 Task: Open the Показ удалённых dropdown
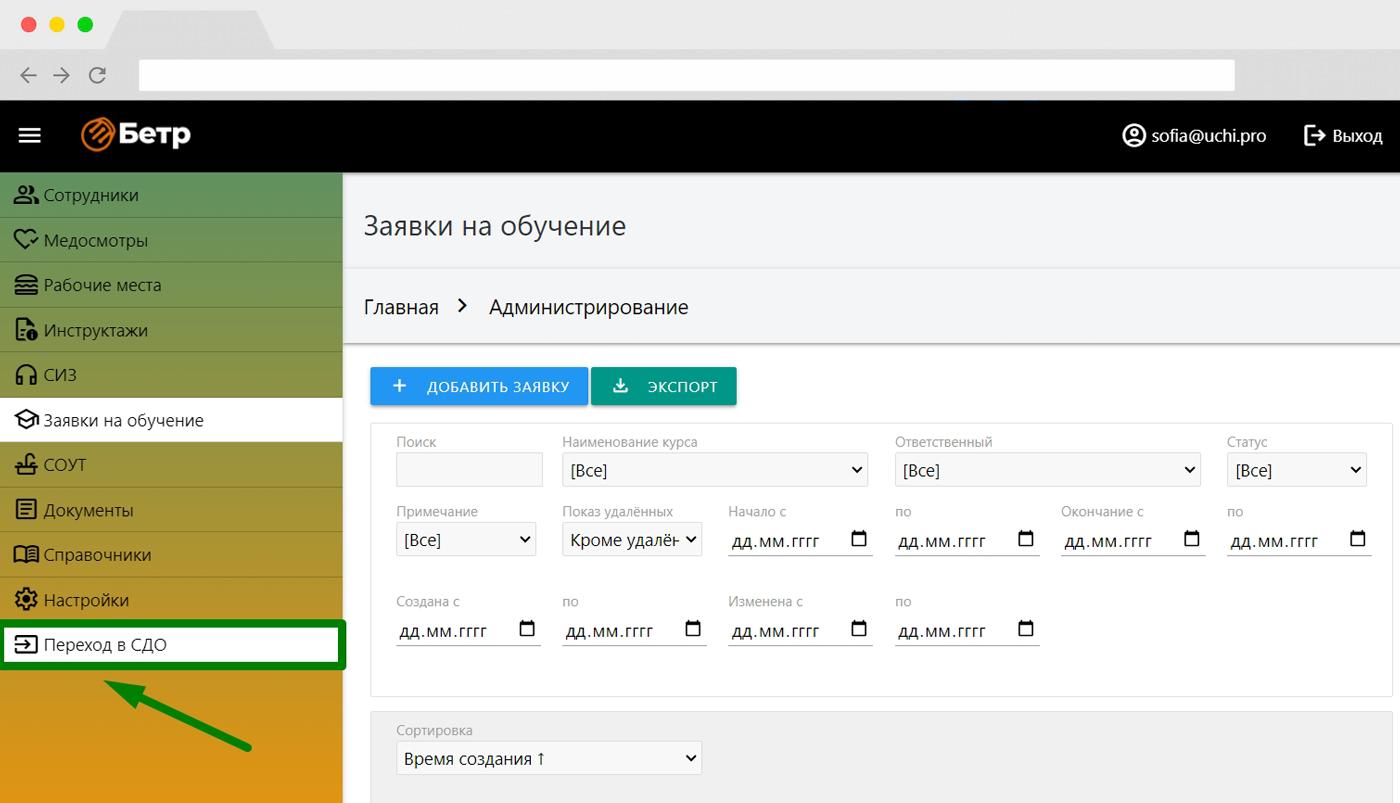pos(632,539)
